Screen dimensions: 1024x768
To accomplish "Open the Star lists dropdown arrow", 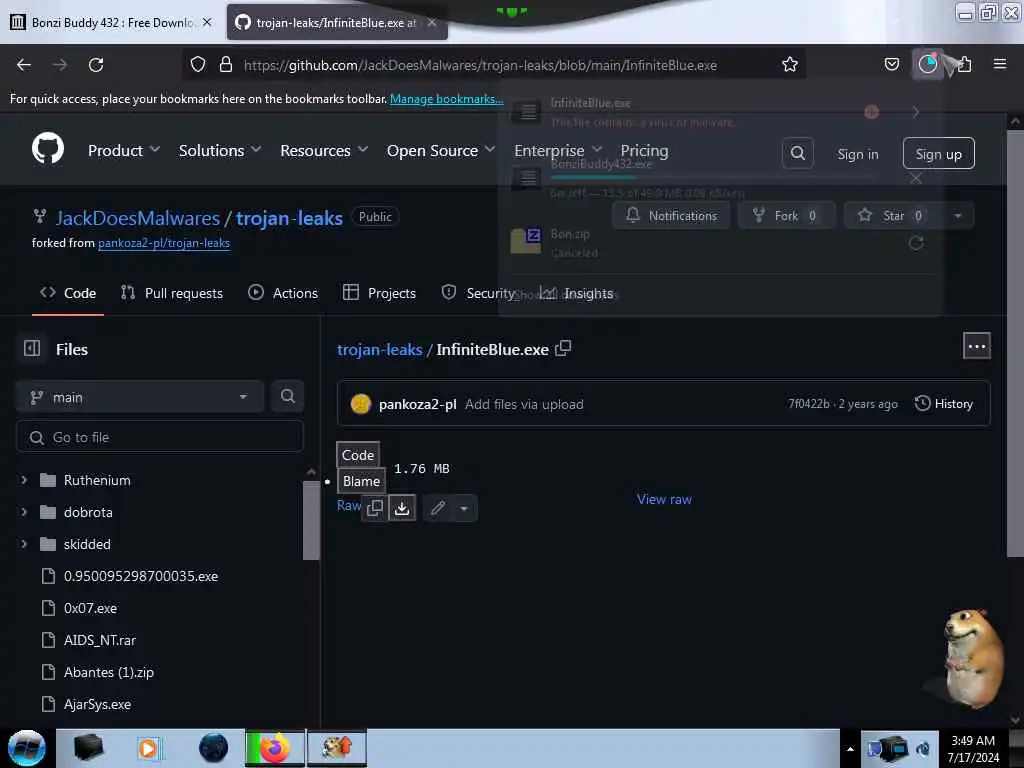I will (x=957, y=216).
